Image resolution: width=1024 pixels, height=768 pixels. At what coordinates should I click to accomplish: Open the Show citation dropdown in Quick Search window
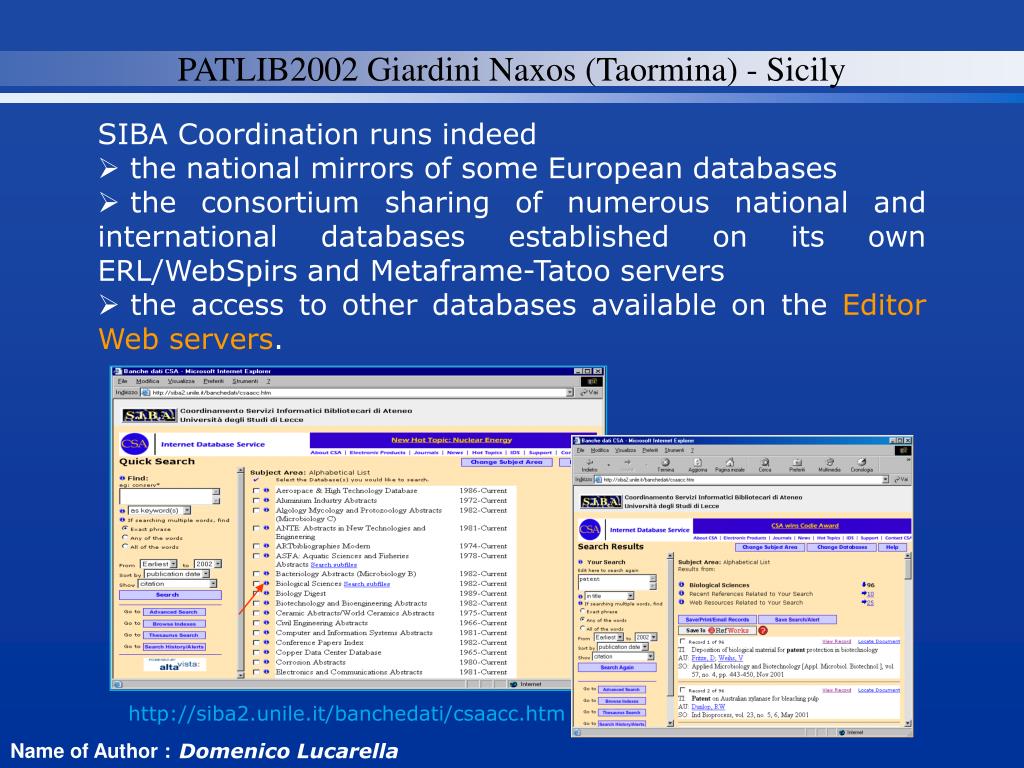pyautogui.click(x=177, y=584)
